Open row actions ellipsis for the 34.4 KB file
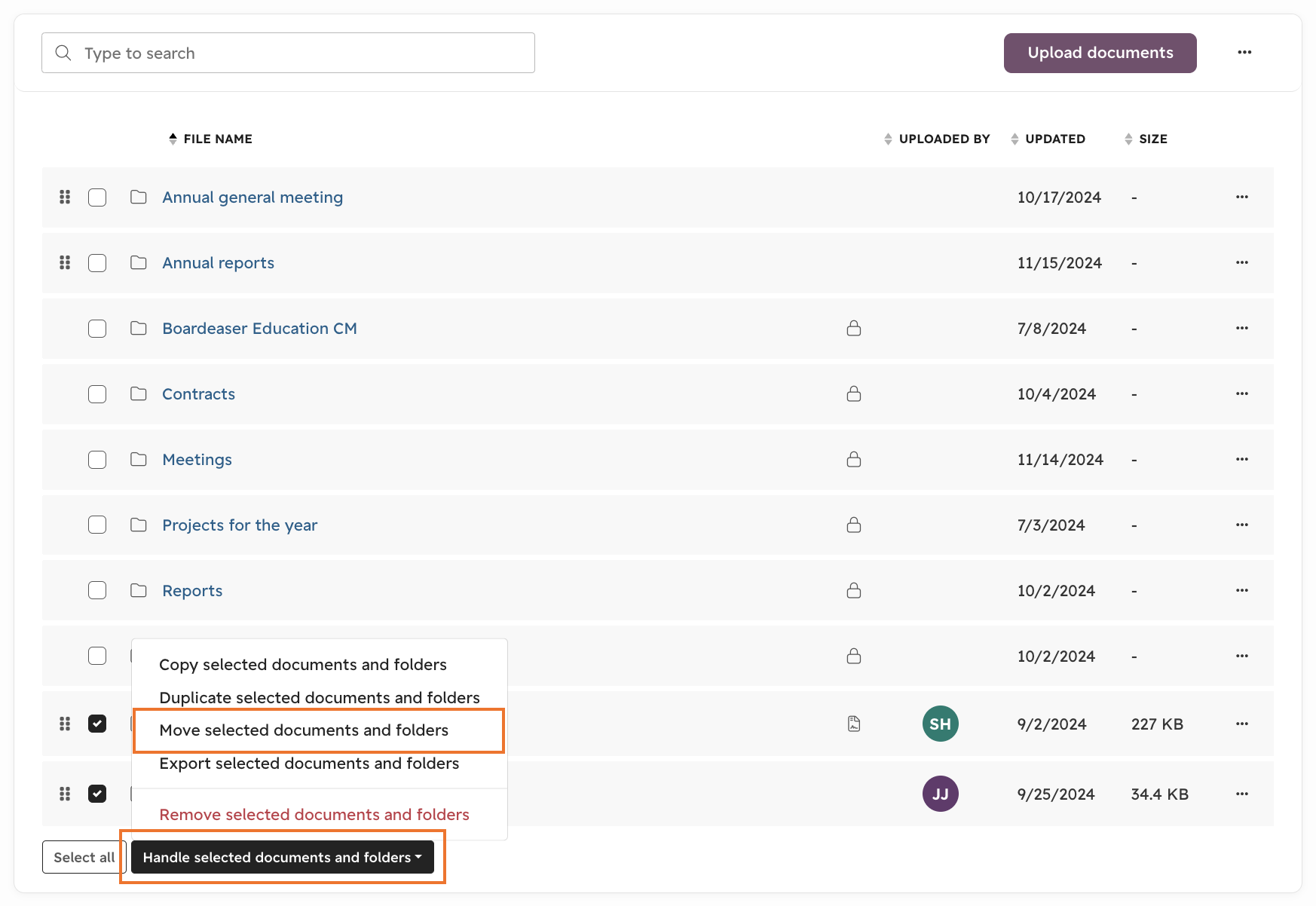Image resolution: width=1316 pixels, height=906 pixels. pos(1242,794)
